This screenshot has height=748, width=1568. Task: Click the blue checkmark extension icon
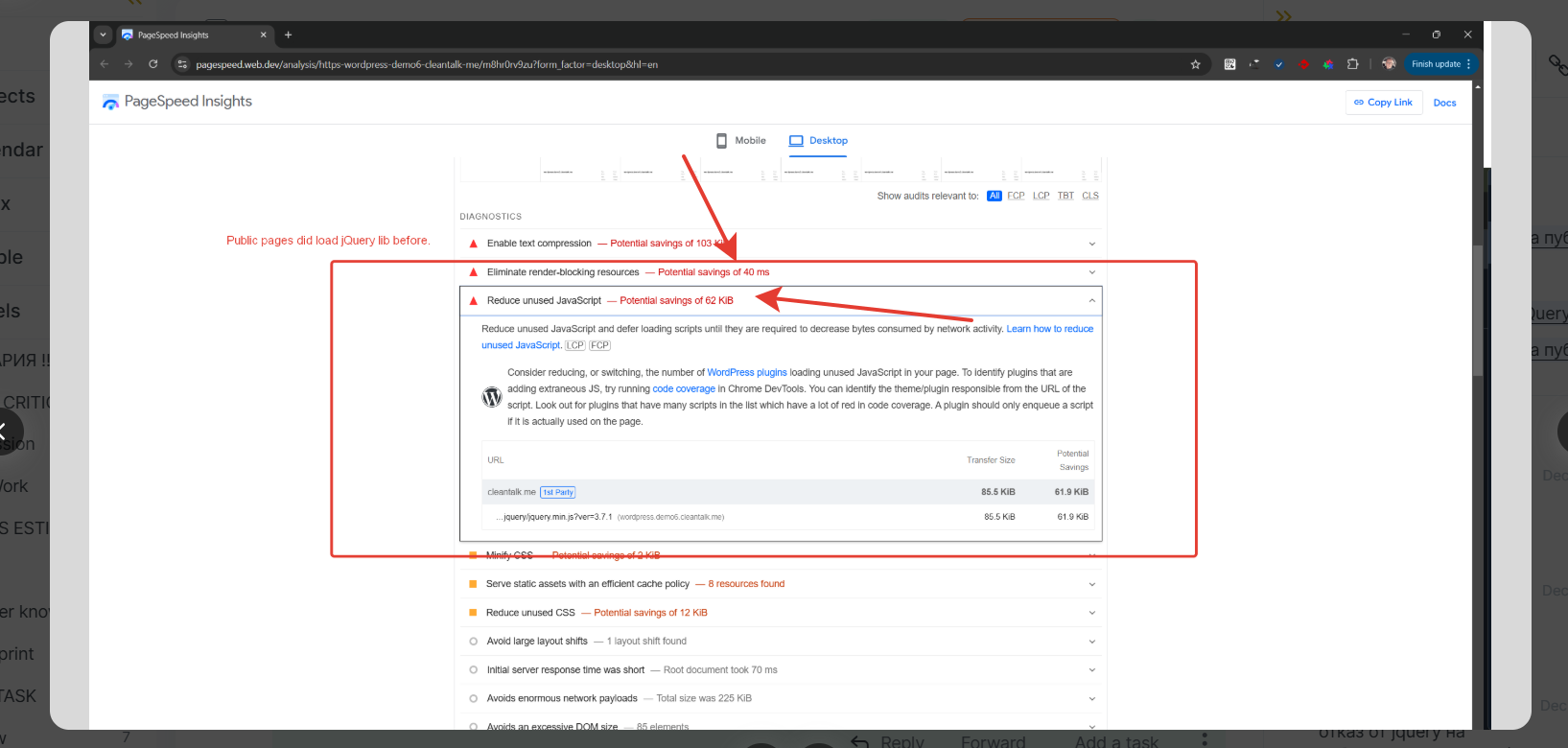[1278, 64]
